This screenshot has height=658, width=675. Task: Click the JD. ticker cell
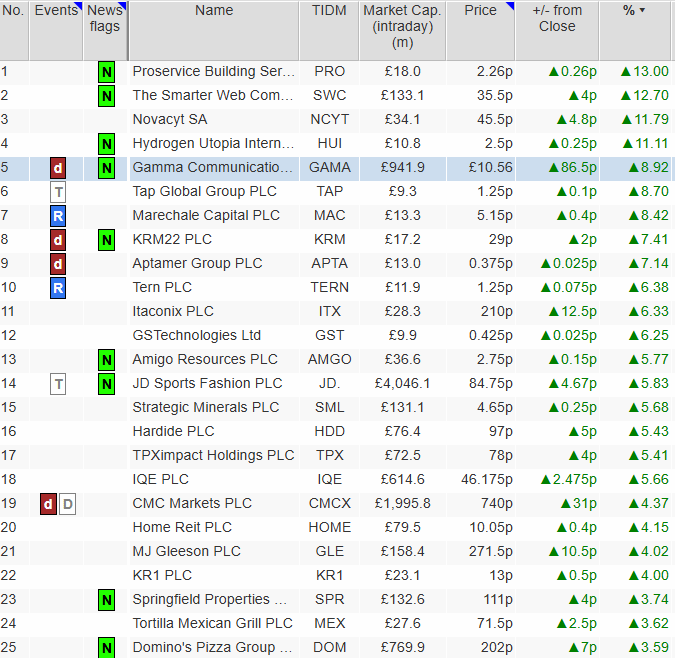[330, 383]
